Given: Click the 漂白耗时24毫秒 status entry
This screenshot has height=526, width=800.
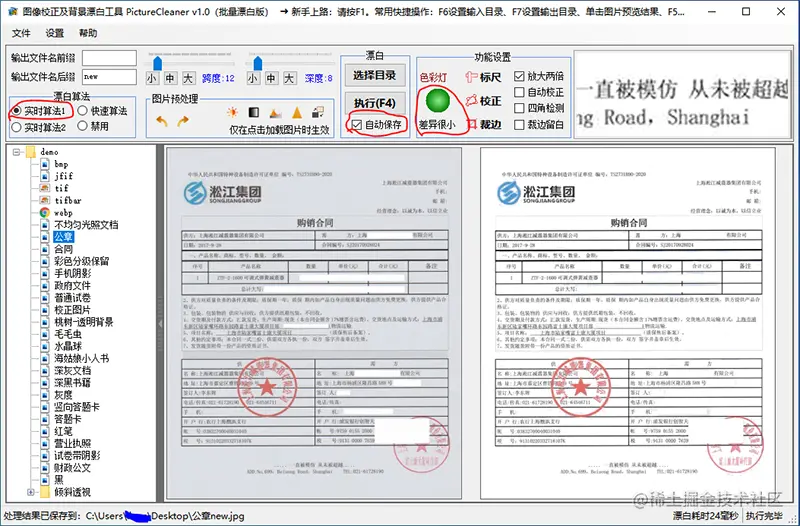Looking at the screenshot, I should 705,516.
